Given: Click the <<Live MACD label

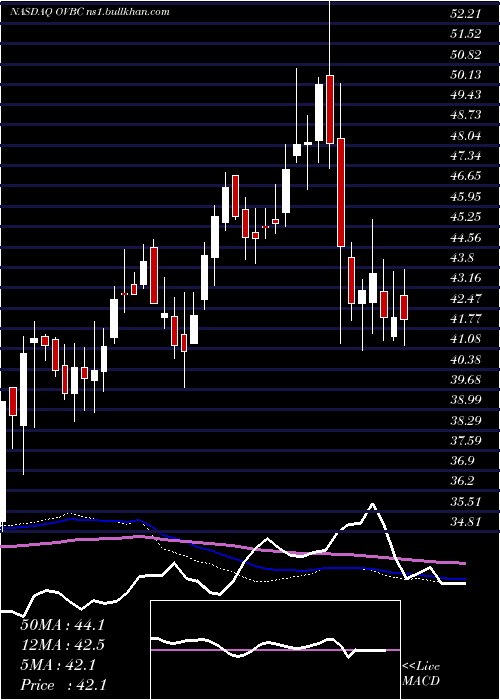Looking at the screenshot, I should 421,674.
